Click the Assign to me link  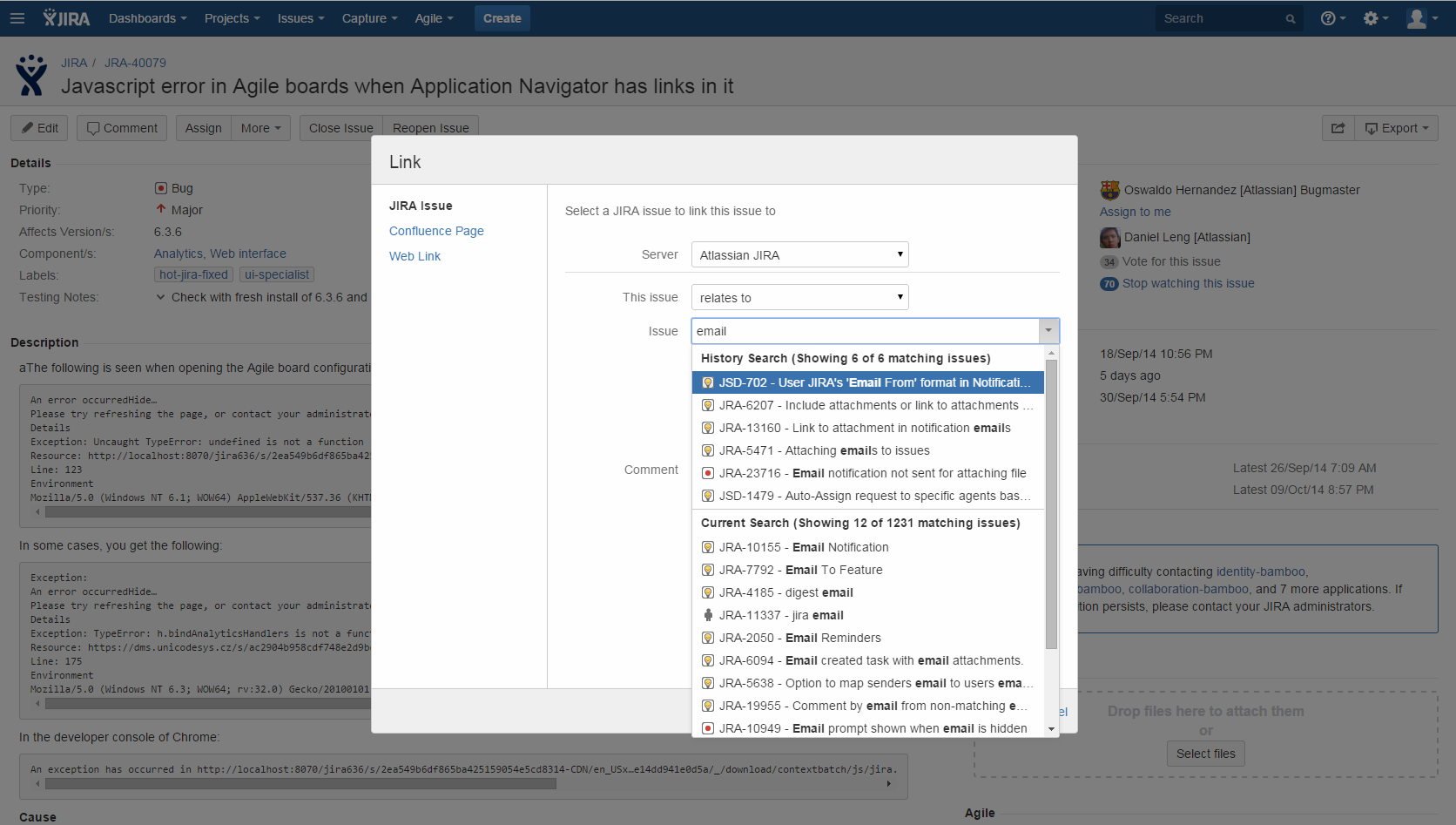pos(1136,212)
